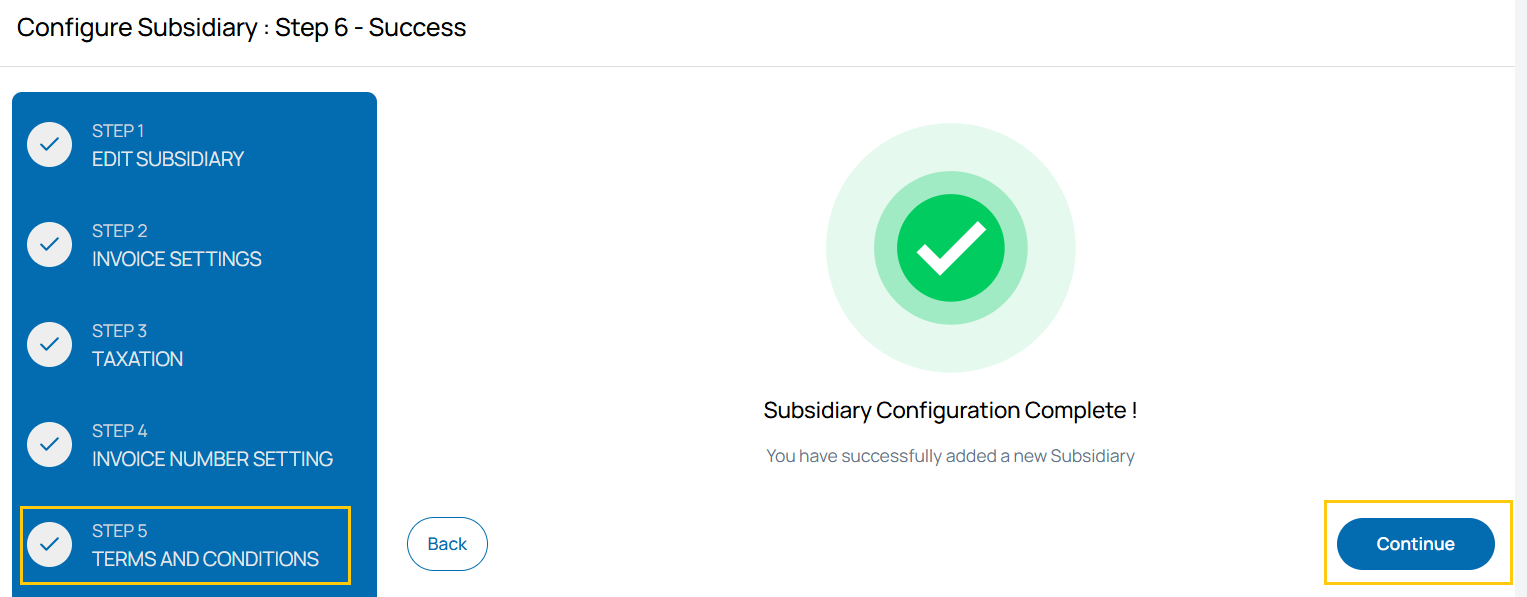Jump to Invoice Number Setting step

point(212,459)
